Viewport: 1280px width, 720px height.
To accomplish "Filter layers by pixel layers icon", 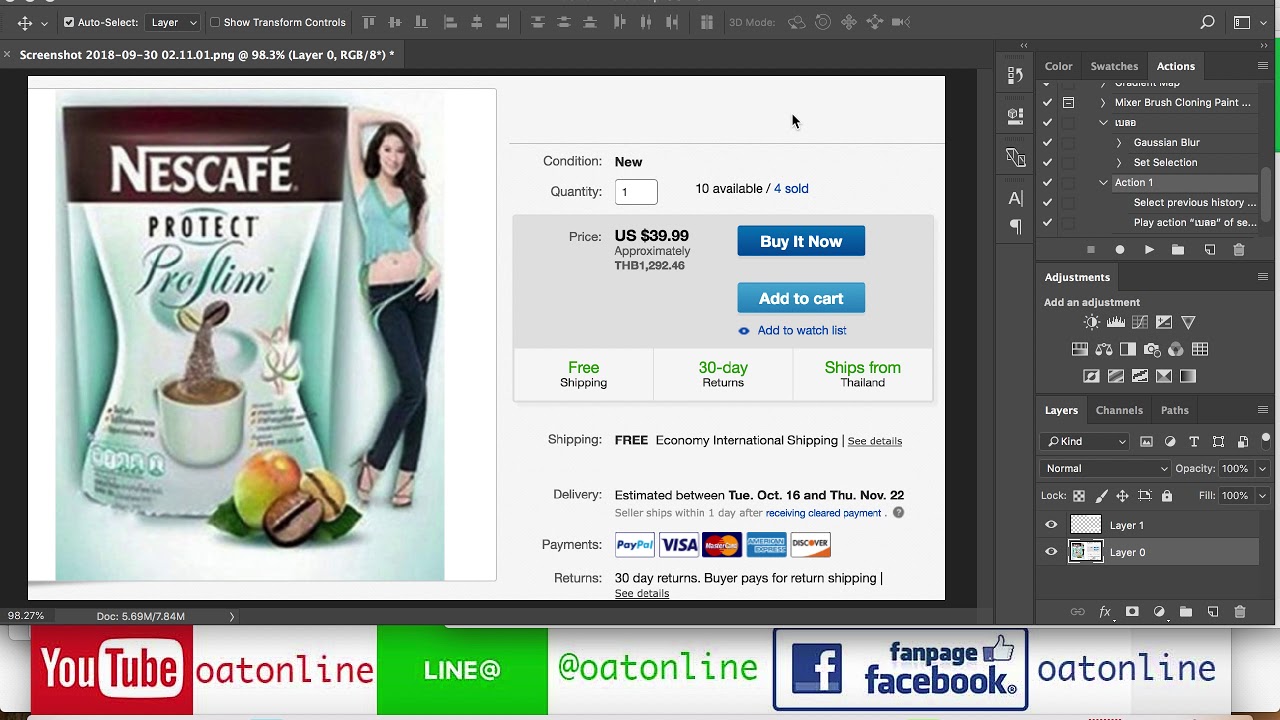I will pyautogui.click(x=1146, y=441).
